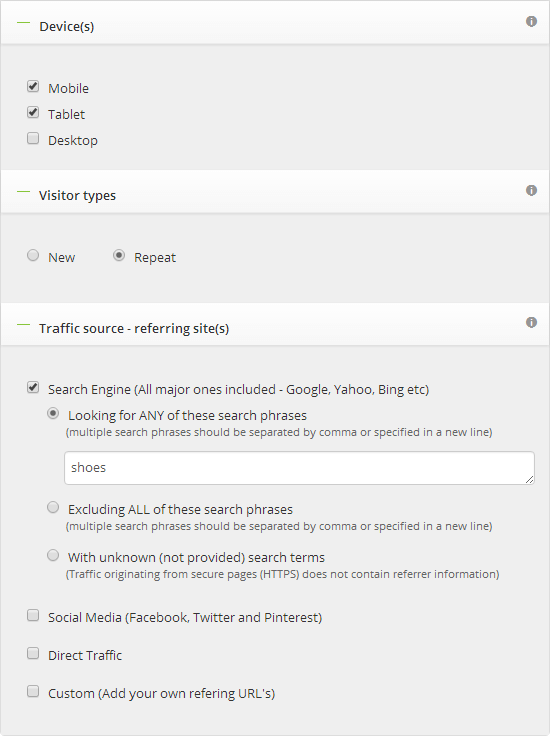Collapse Traffic source referring sites section
Image resolution: width=550 pixels, height=736 pixels.
click(23, 324)
